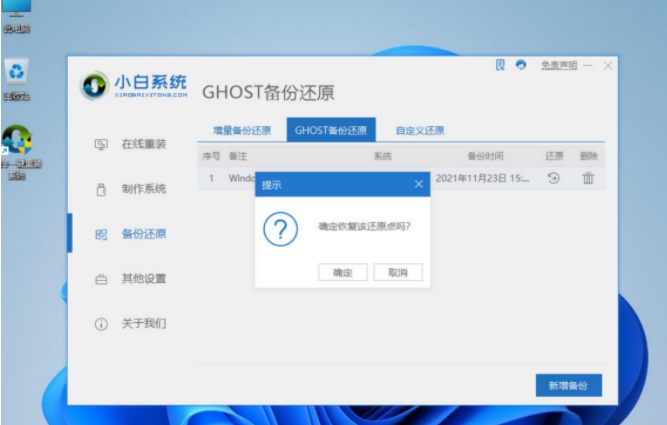Click the customer service headset icon
This screenshot has height=425, width=667.
[521, 65]
